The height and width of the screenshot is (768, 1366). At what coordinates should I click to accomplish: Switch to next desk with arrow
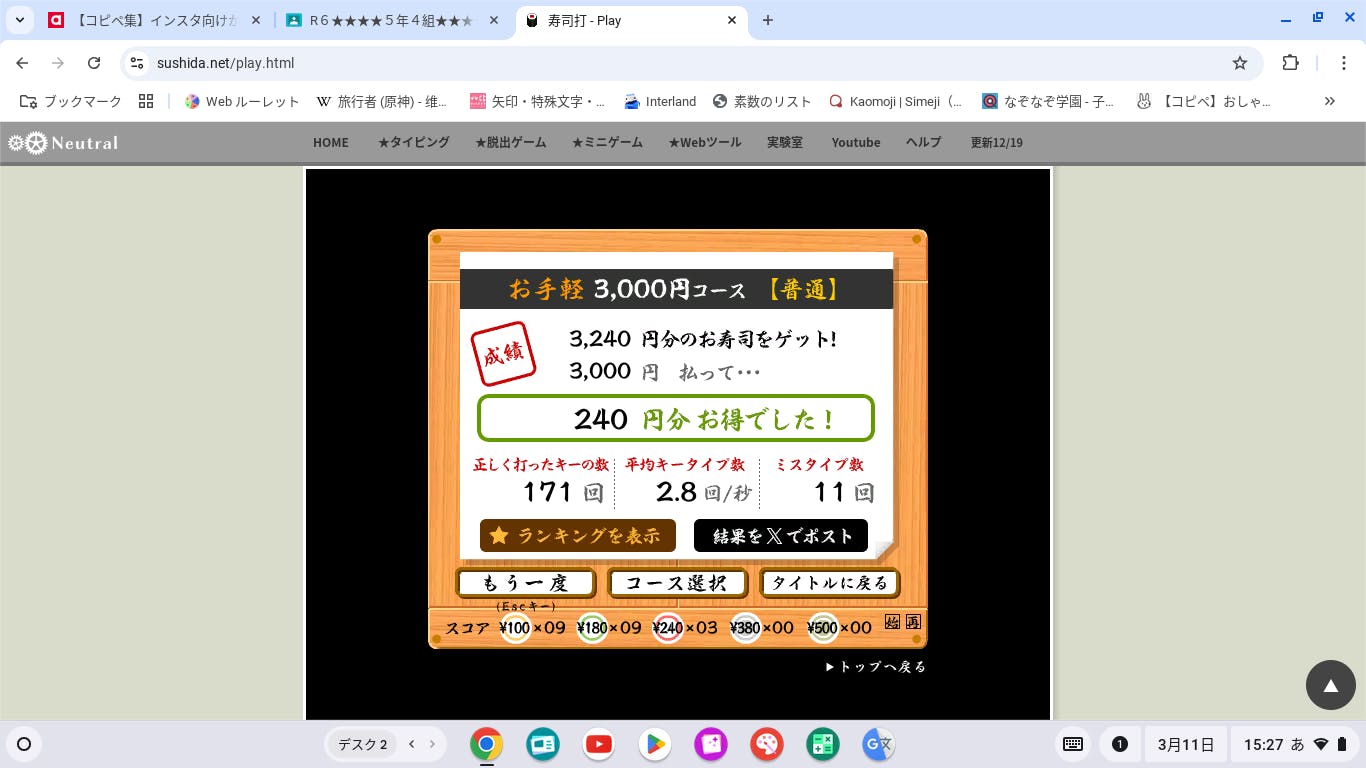pyautogui.click(x=432, y=744)
